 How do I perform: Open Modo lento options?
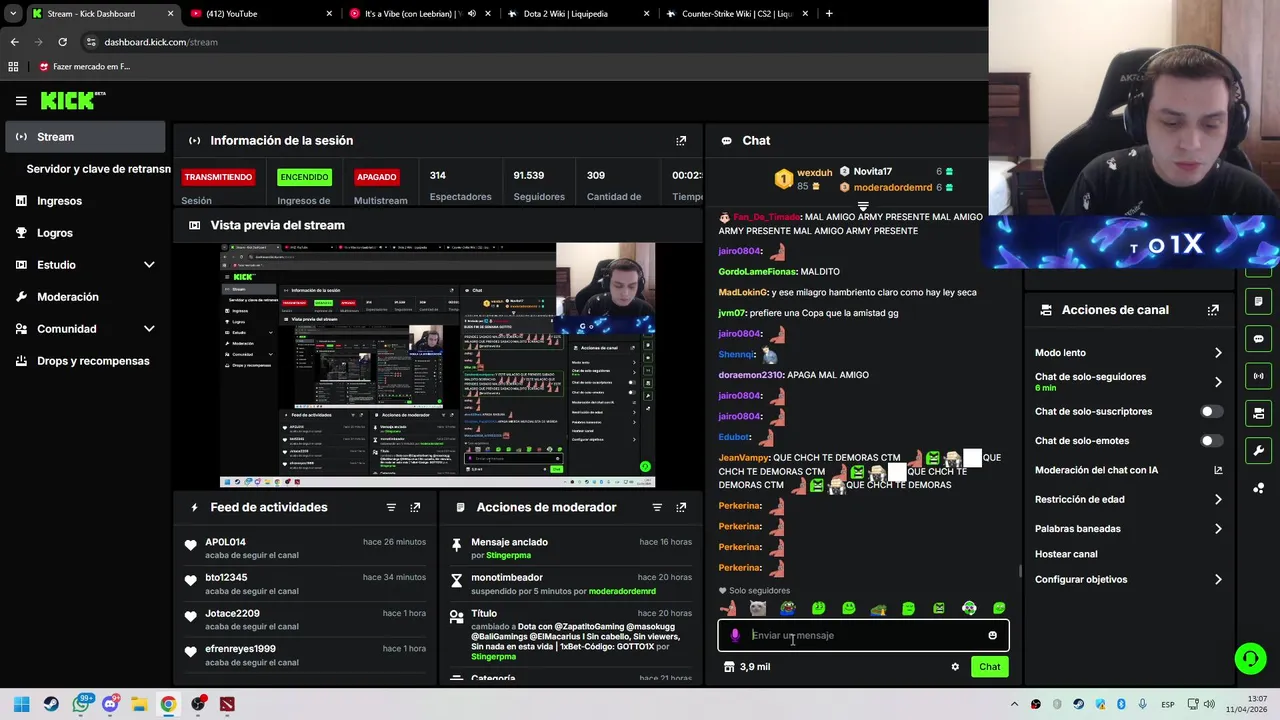click(1128, 353)
